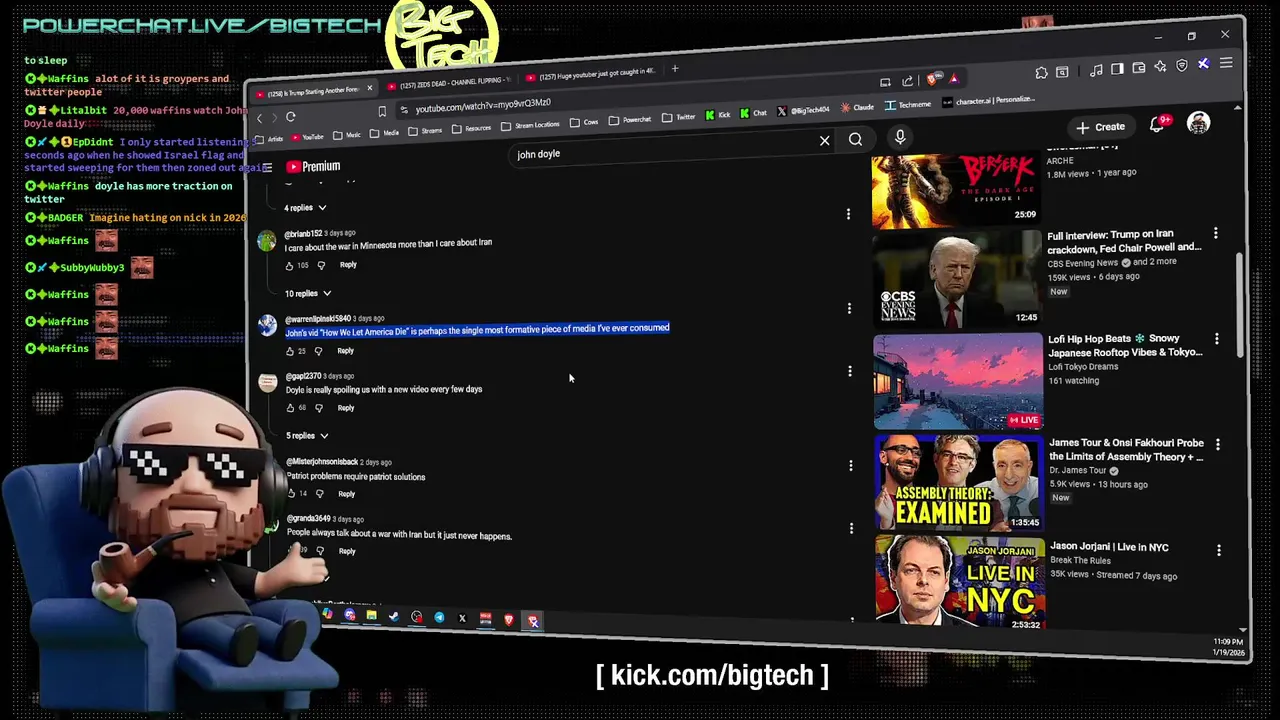Open new browser tab with plus button
1280x720 pixels.
675,69
